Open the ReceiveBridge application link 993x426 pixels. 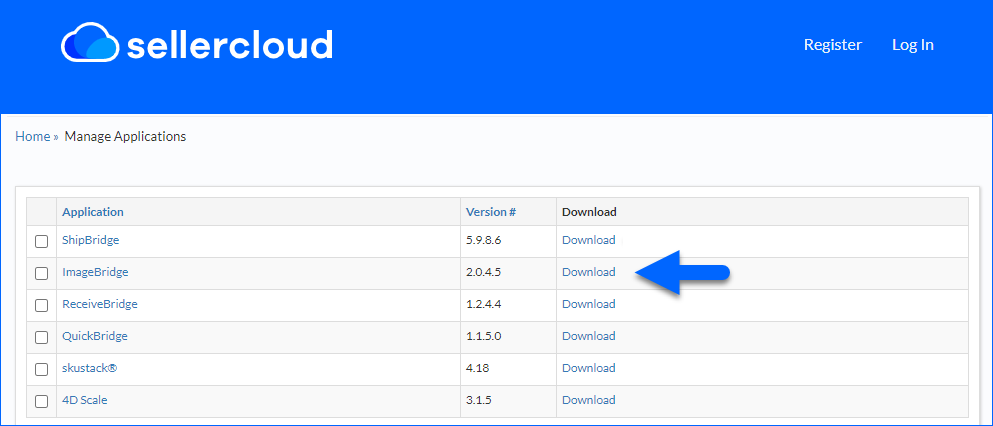99,304
